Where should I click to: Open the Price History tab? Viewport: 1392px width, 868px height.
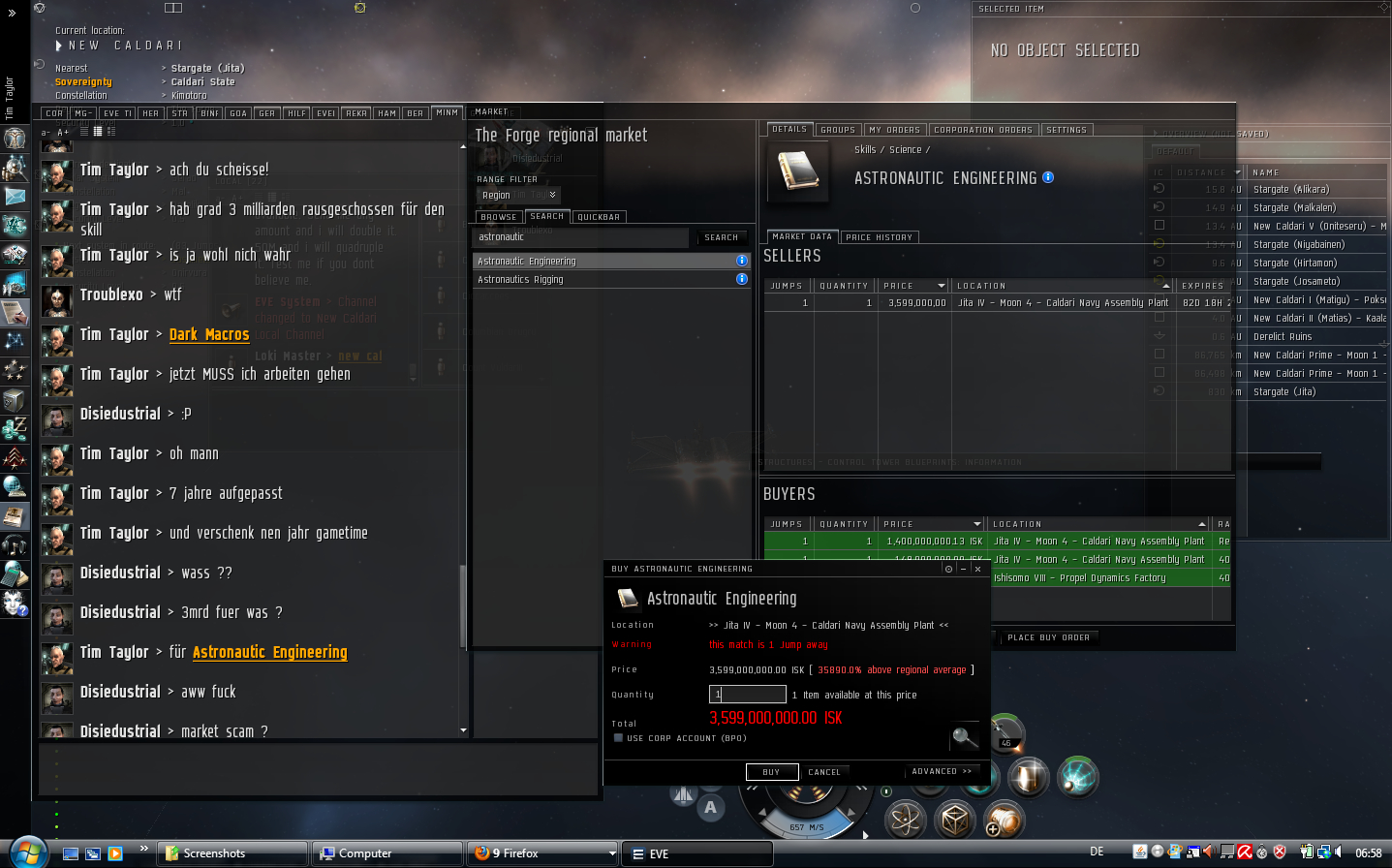(x=879, y=237)
